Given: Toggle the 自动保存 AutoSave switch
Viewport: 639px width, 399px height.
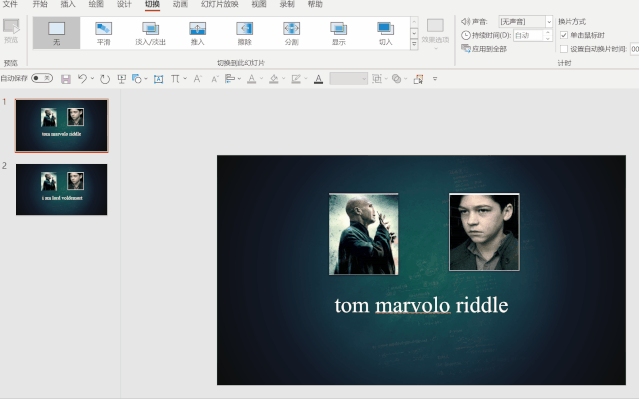Looking at the screenshot, I should [42, 78].
